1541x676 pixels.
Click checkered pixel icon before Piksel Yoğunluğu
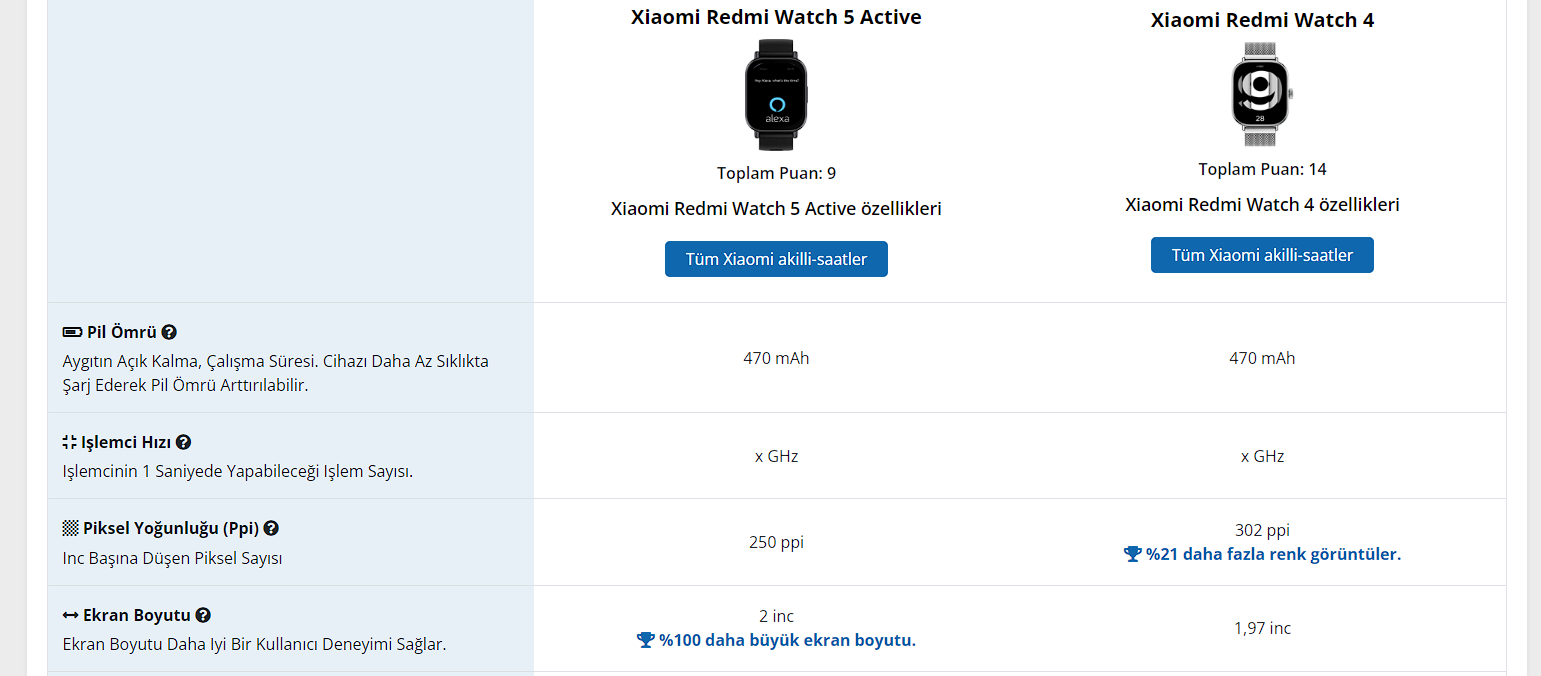pyautogui.click(x=70, y=528)
